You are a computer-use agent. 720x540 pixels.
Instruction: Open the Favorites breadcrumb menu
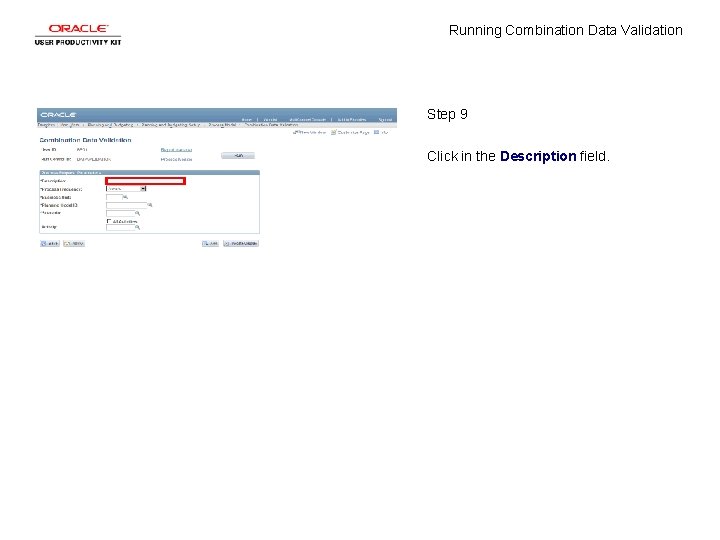46,125
